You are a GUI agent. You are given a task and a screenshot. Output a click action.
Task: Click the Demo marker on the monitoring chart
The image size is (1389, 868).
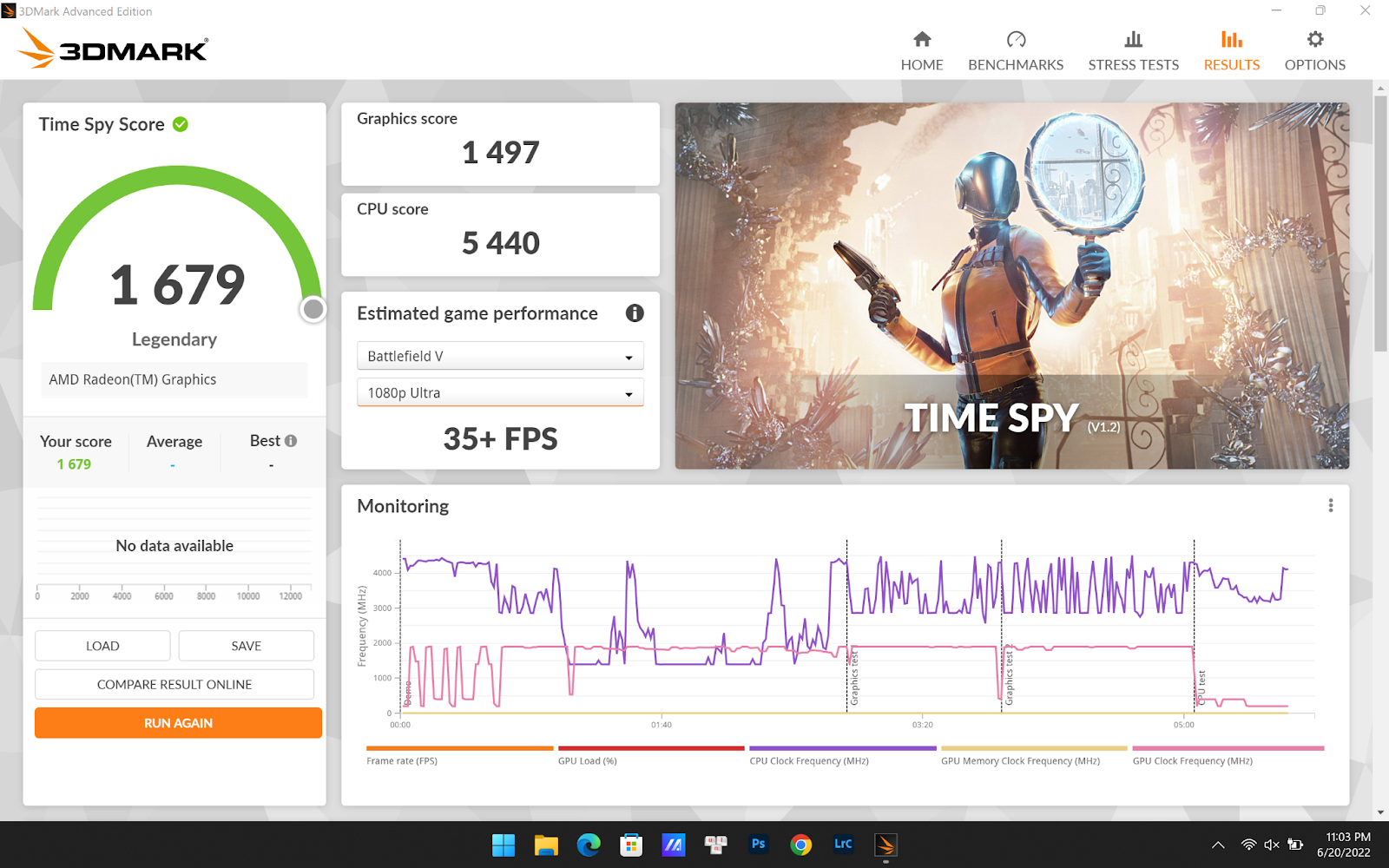pos(408,693)
